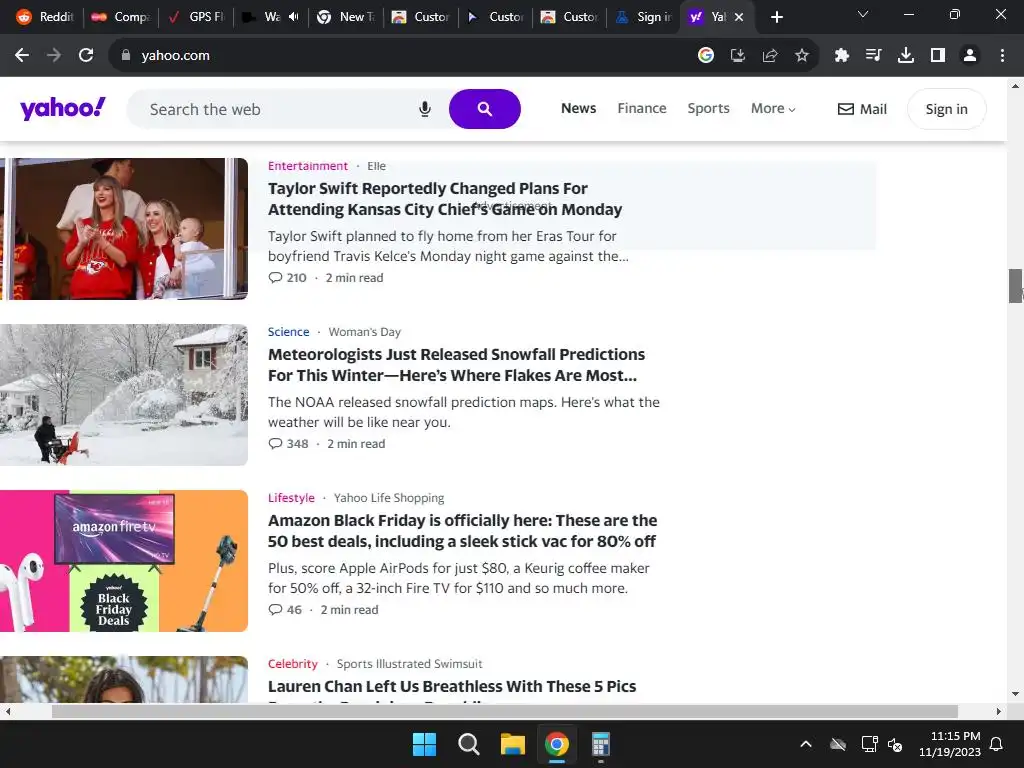Click the Science category label
The height and width of the screenshot is (768, 1024).
click(x=288, y=332)
